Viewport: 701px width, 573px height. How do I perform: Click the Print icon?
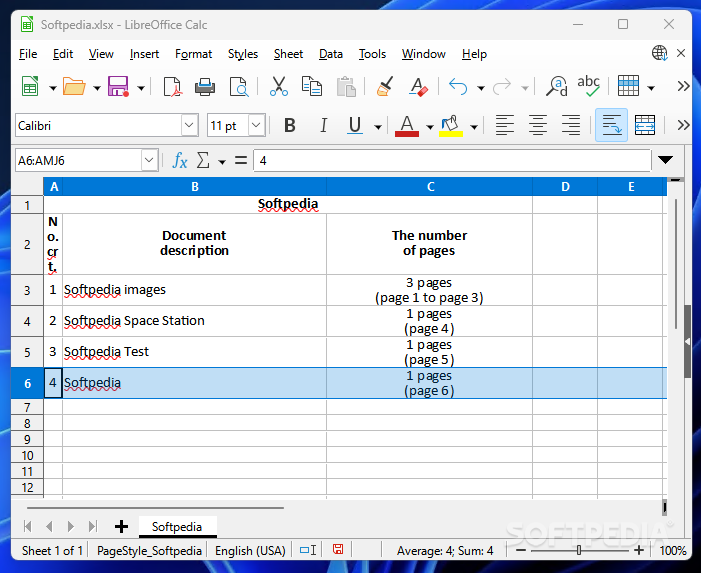pos(205,87)
